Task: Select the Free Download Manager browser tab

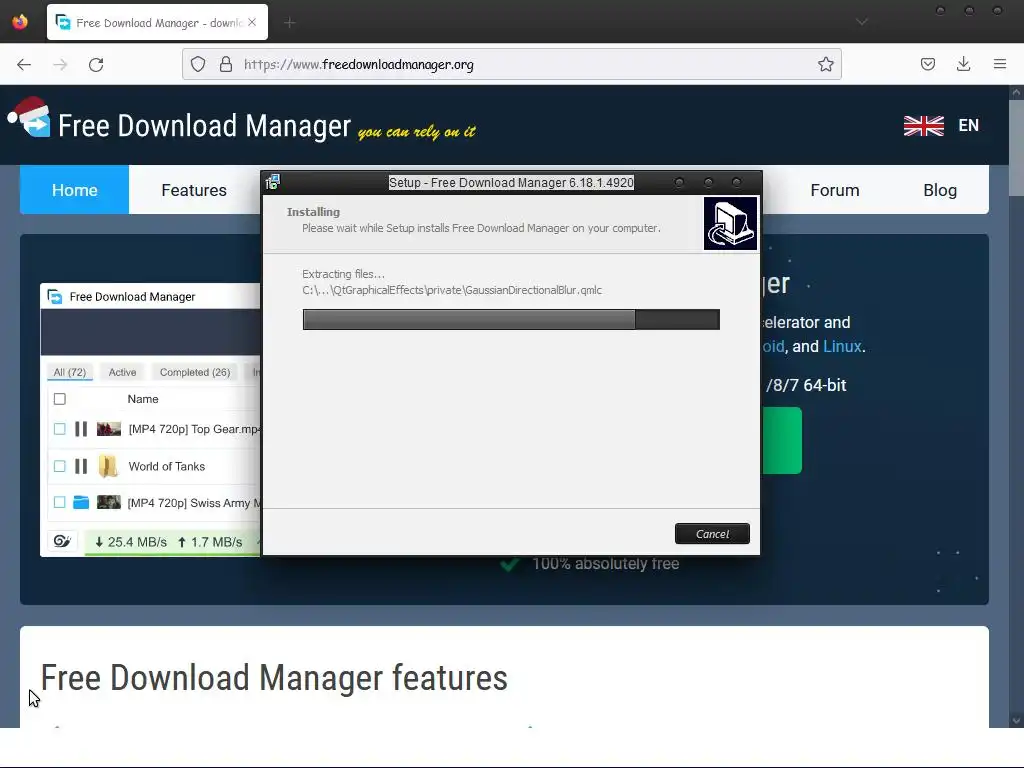Action: pos(157,22)
